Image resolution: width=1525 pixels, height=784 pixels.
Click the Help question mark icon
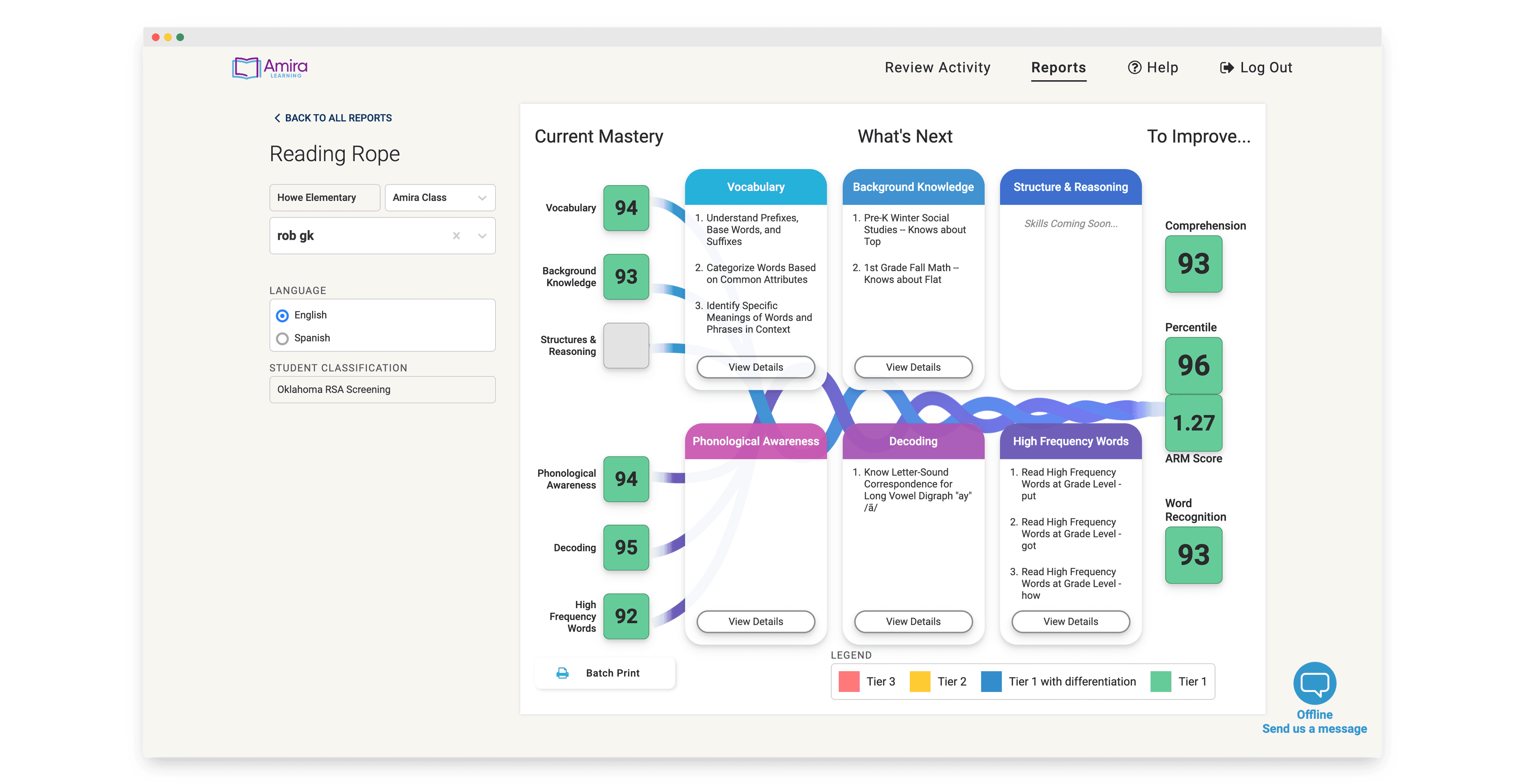[1134, 68]
